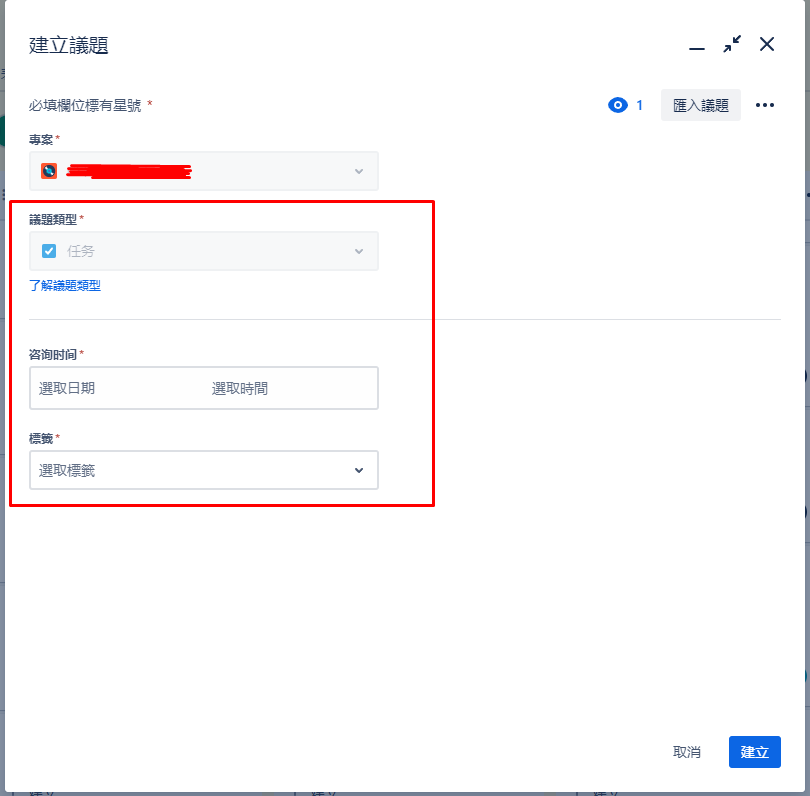Click the project avatar icon
This screenshot has width=810, height=796.
[x=49, y=171]
